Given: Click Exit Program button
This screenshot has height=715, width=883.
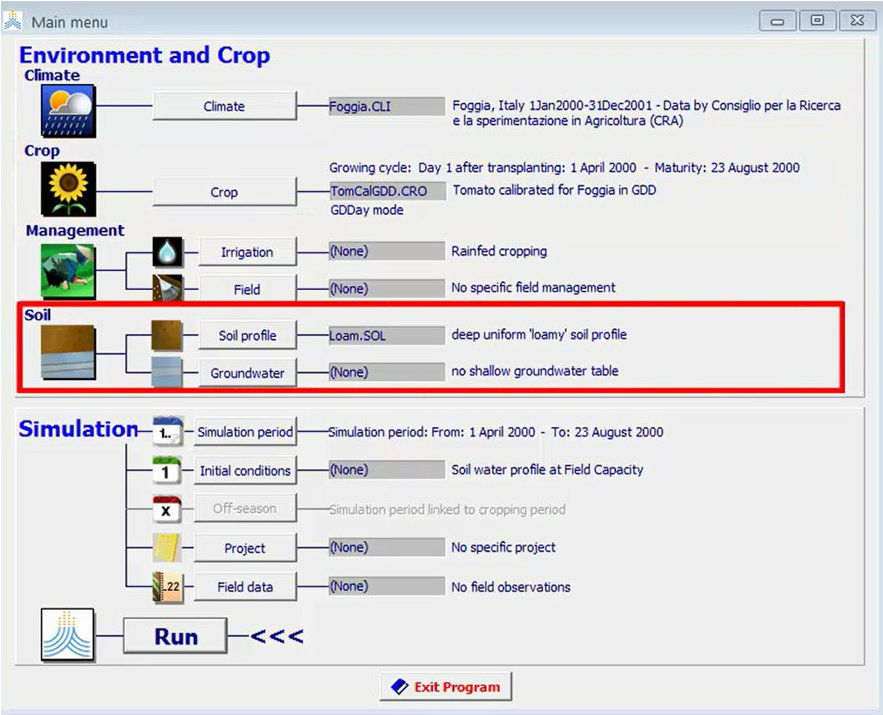Looking at the screenshot, I should (x=446, y=687).
